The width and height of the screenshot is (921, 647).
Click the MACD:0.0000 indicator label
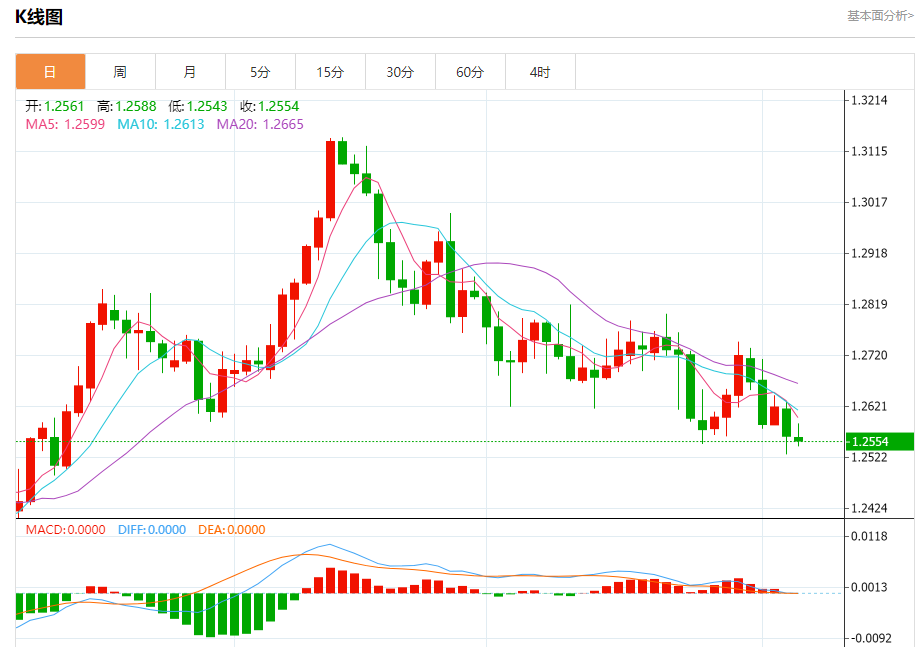pos(66,530)
